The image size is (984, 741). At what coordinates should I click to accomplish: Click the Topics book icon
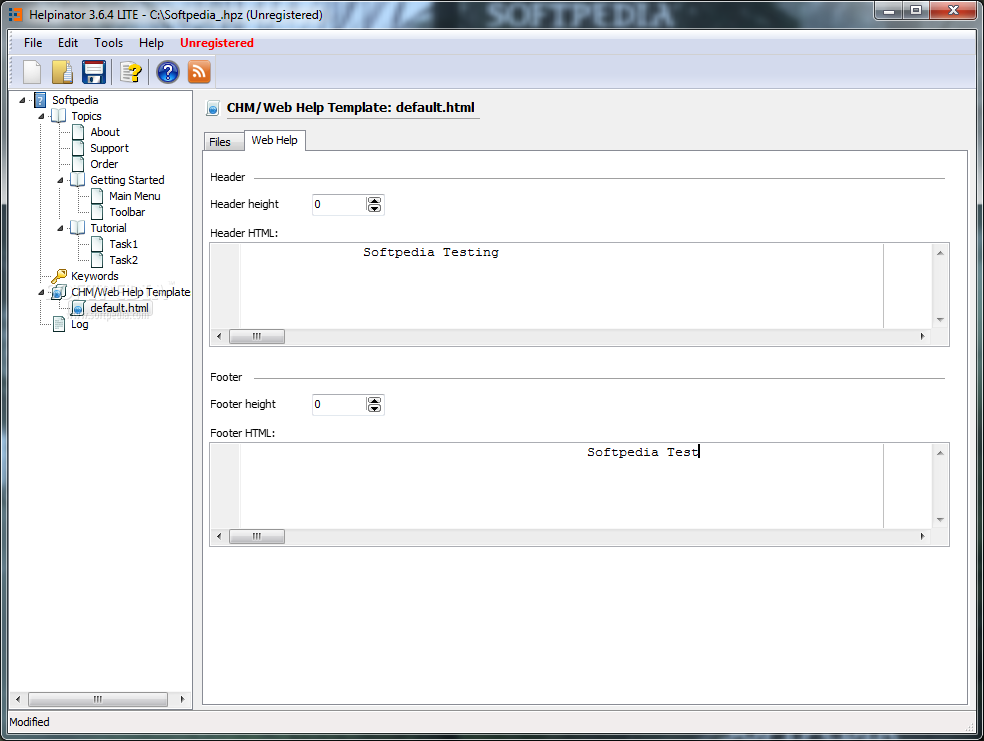(x=58, y=116)
